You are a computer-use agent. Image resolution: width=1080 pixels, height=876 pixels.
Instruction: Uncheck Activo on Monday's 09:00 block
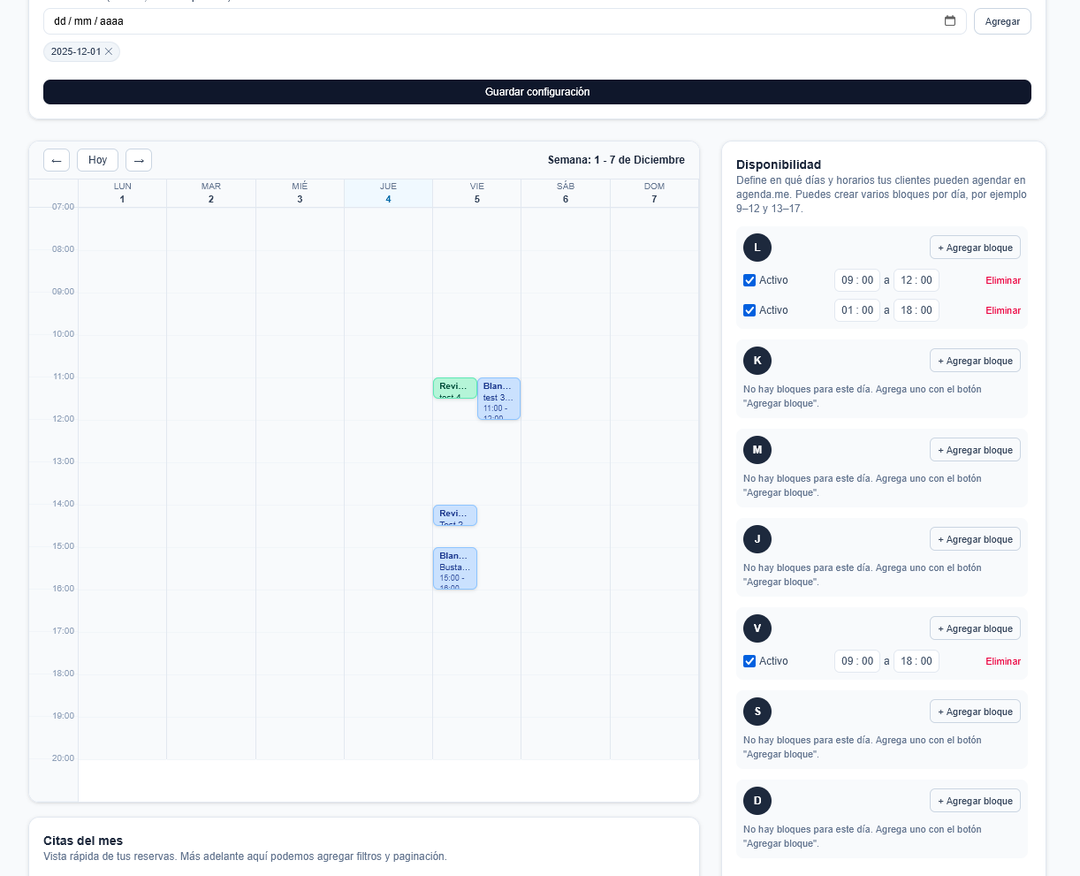[x=749, y=280]
